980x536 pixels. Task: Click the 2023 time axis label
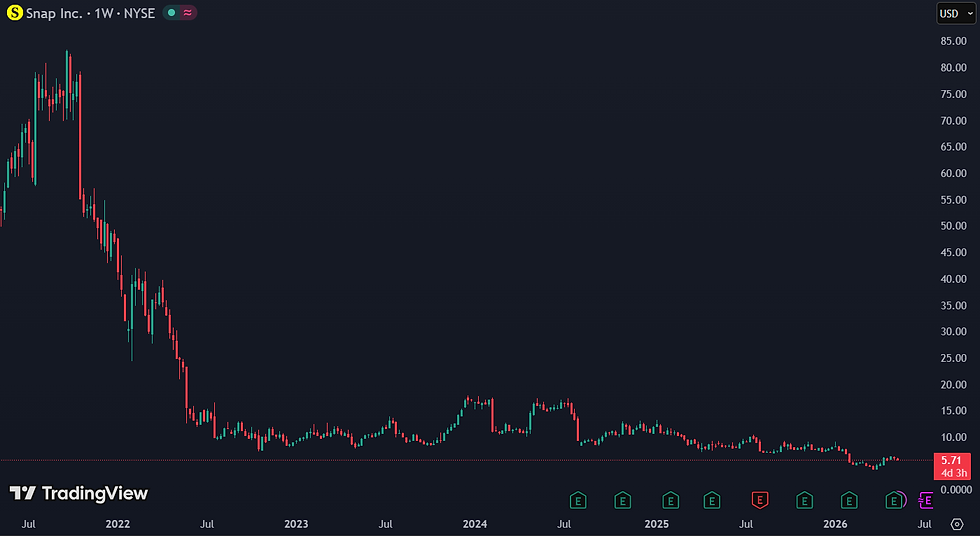click(296, 524)
